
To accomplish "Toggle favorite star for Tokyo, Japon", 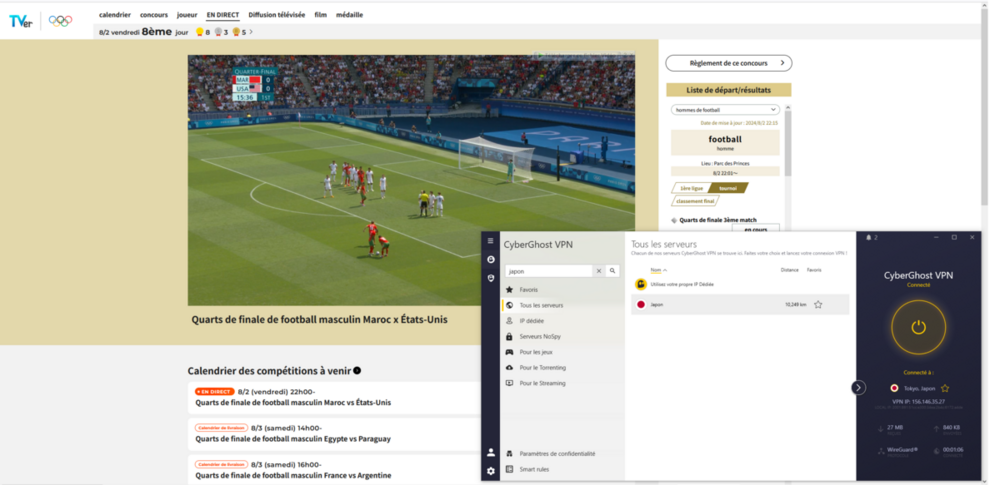I will pos(945,388).
